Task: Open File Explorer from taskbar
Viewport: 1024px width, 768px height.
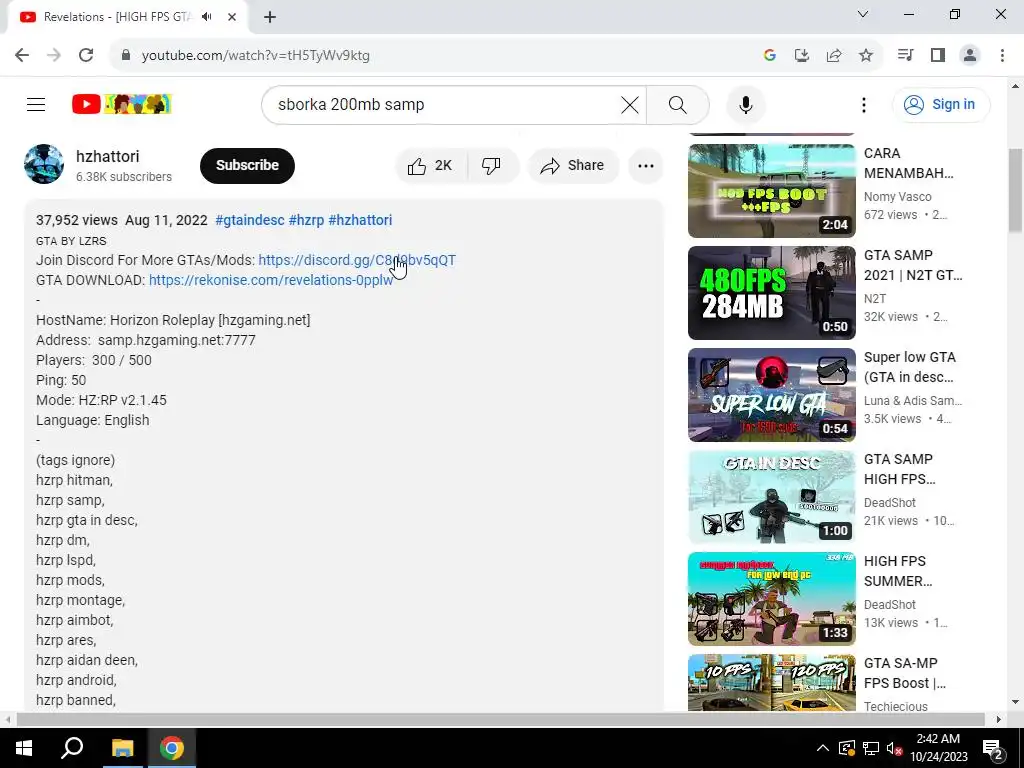Action: click(122, 748)
